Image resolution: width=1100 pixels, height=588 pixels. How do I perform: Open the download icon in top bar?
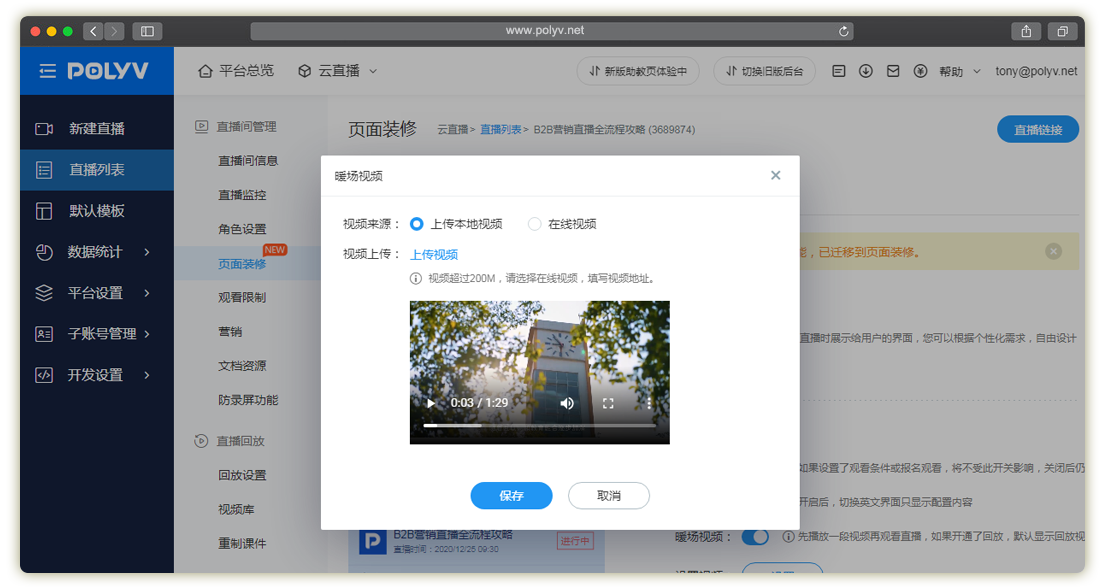pos(866,71)
